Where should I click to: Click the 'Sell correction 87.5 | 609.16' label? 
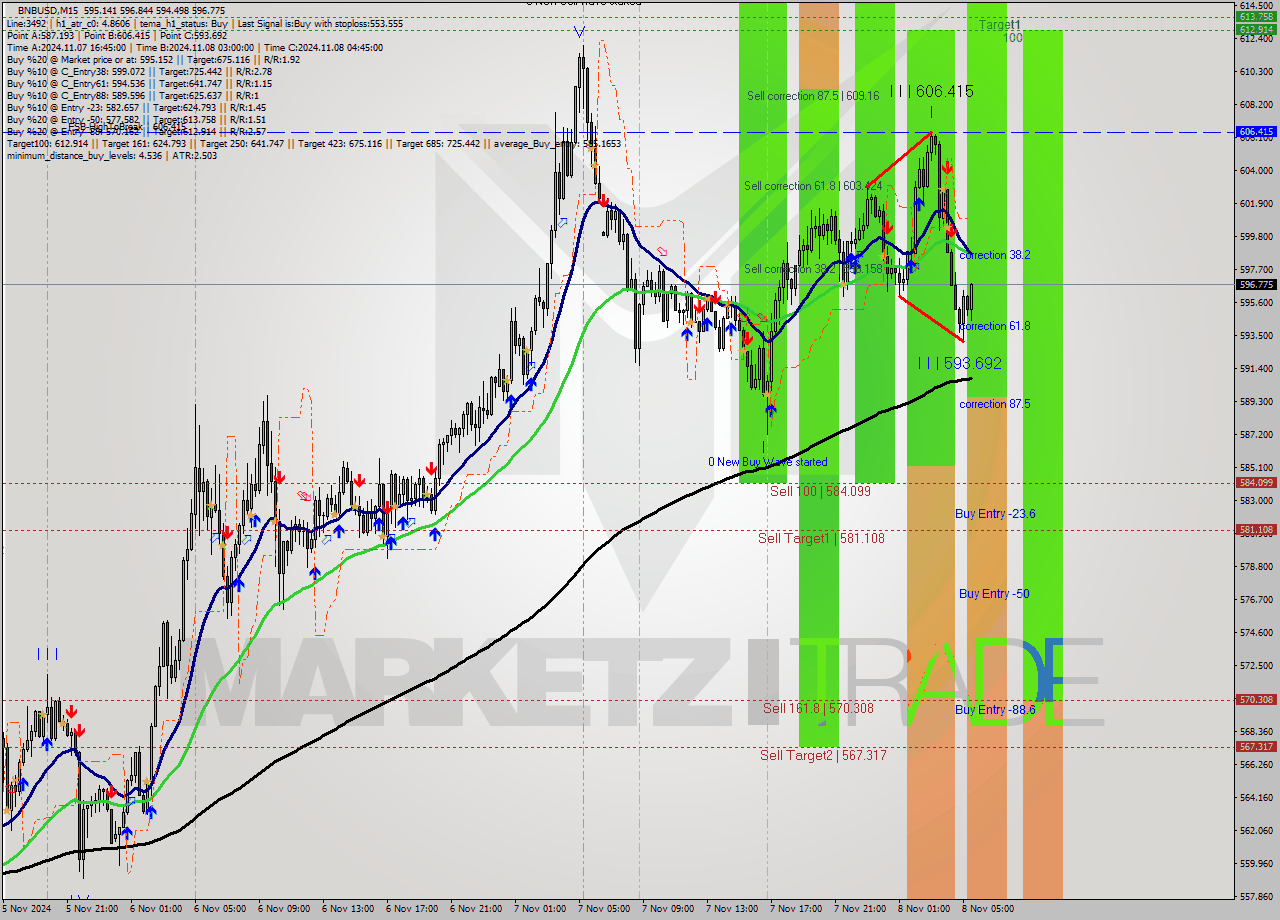point(813,96)
